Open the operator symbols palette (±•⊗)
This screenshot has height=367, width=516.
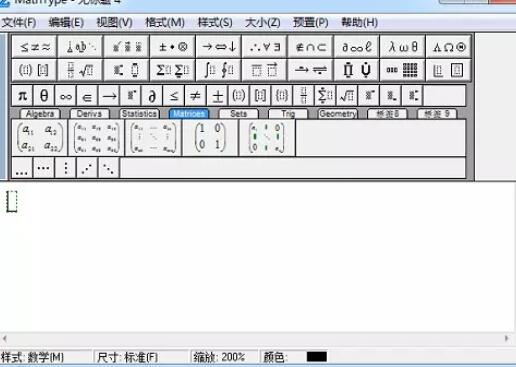173,47
